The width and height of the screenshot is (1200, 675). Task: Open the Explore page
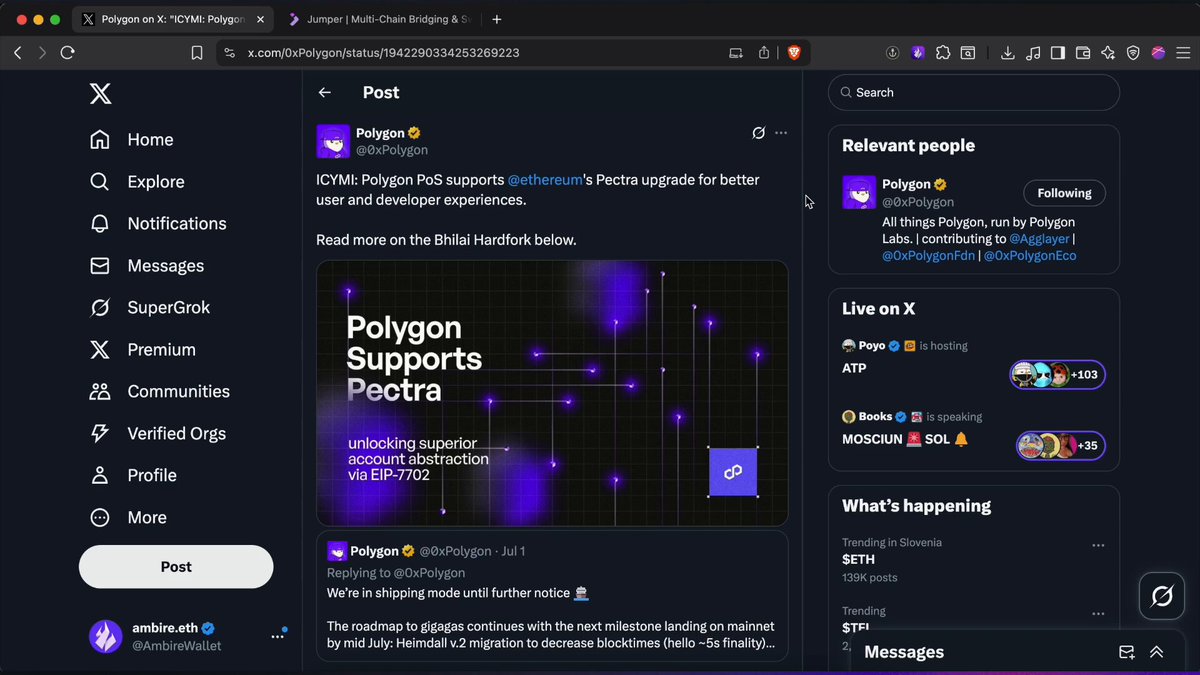click(137, 182)
